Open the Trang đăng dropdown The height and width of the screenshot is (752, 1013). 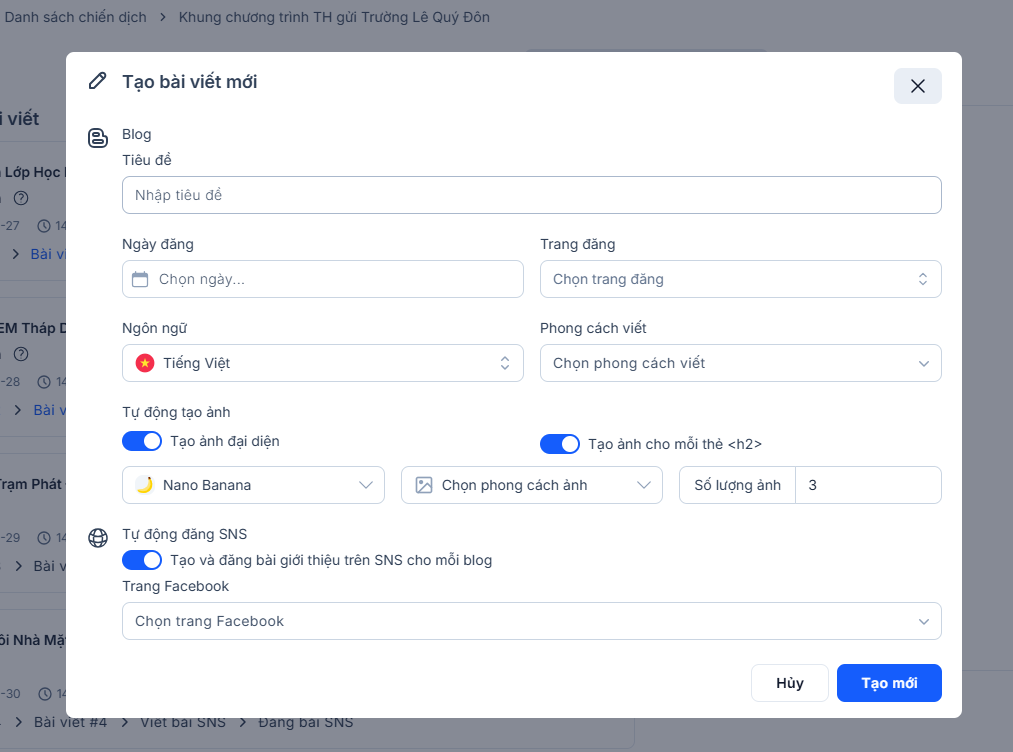(x=740, y=279)
